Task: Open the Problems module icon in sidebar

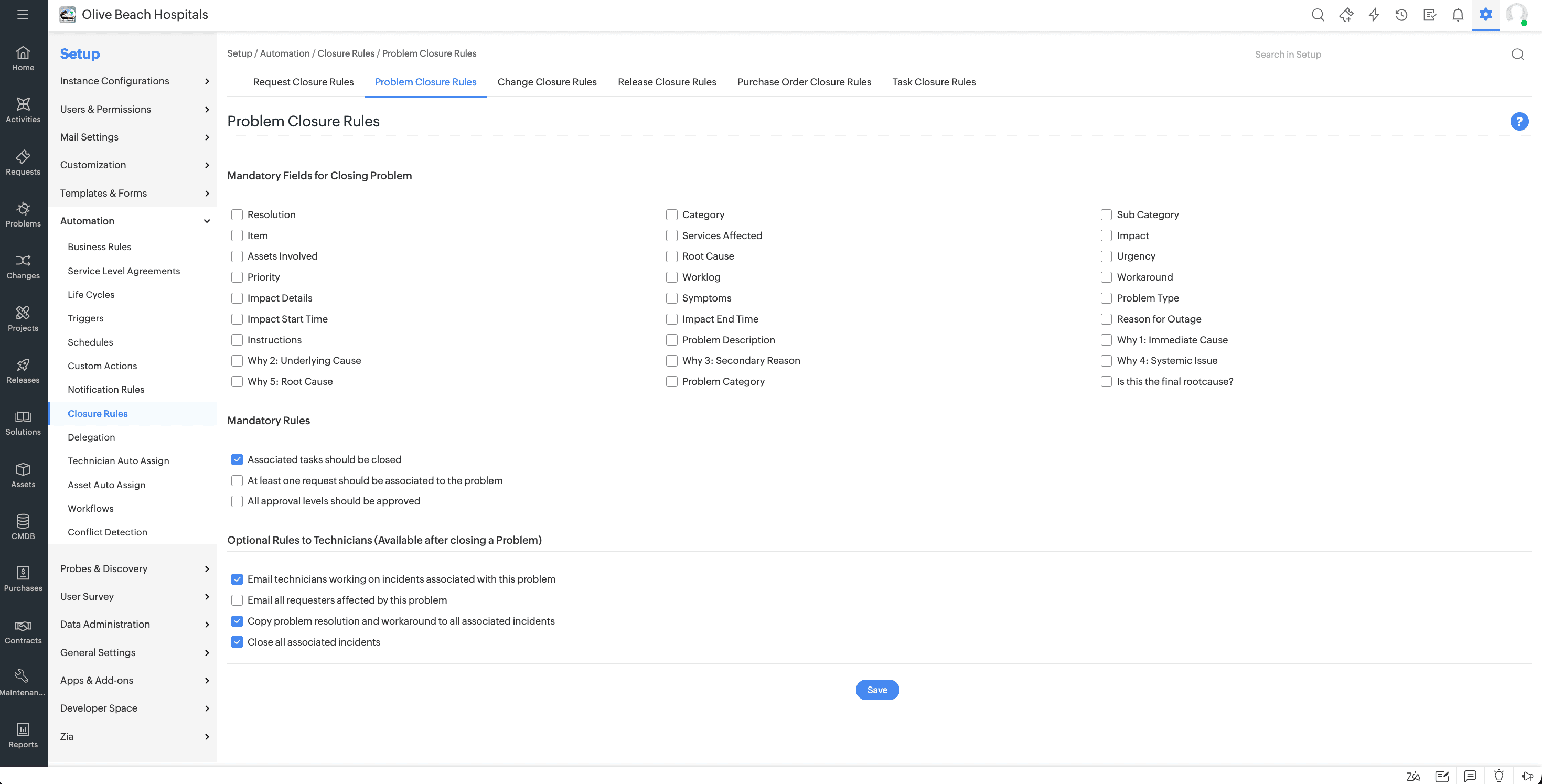Action: pos(23,213)
